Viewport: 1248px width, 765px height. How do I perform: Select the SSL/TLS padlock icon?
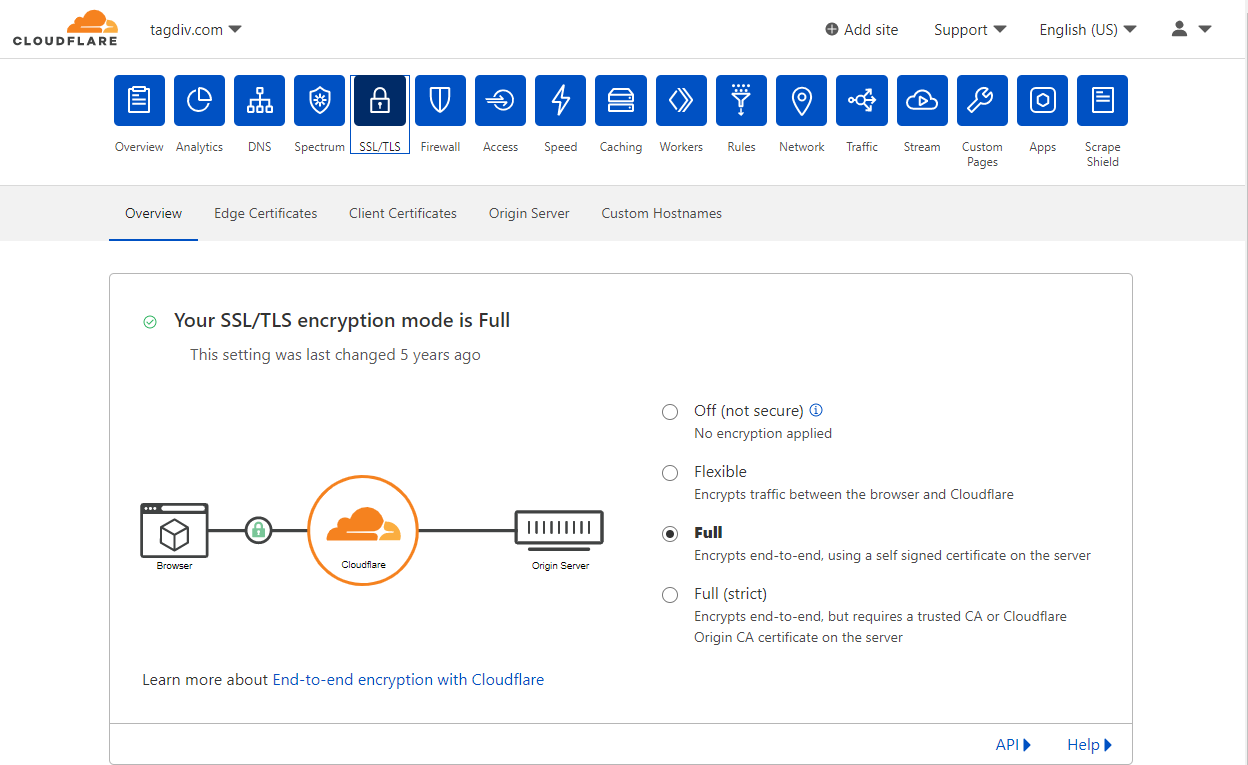[380, 100]
